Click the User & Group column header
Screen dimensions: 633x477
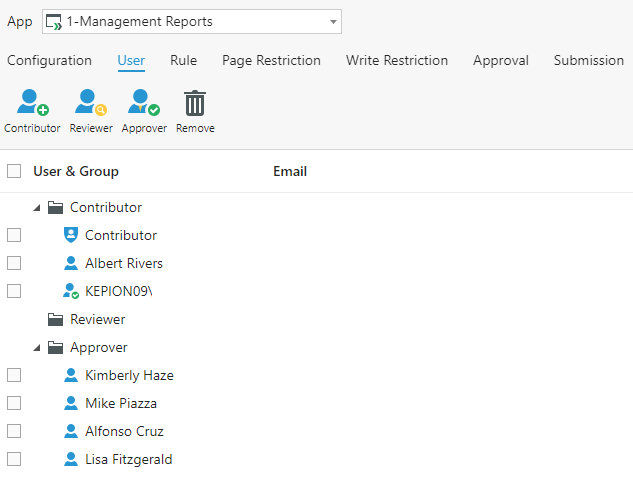click(76, 172)
